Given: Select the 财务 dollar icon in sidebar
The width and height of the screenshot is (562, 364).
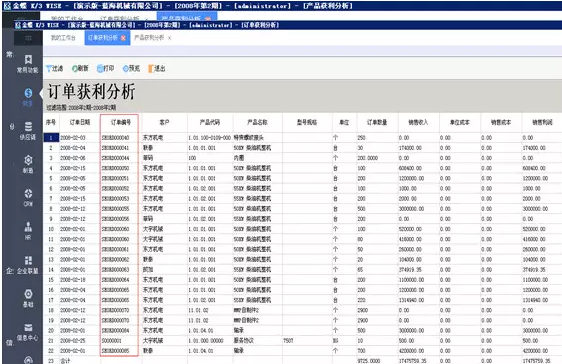Looking at the screenshot, I should [x=28, y=97].
